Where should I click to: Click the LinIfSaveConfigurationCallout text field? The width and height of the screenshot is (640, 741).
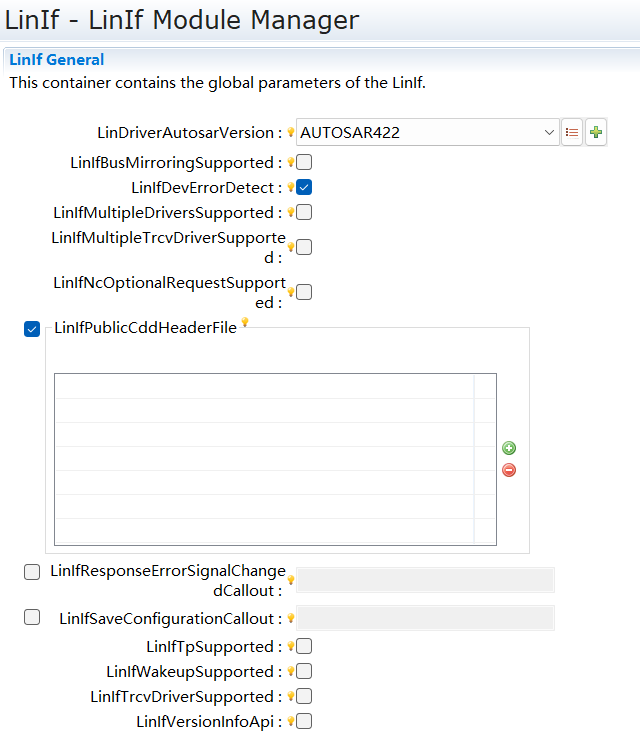(x=425, y=618)
